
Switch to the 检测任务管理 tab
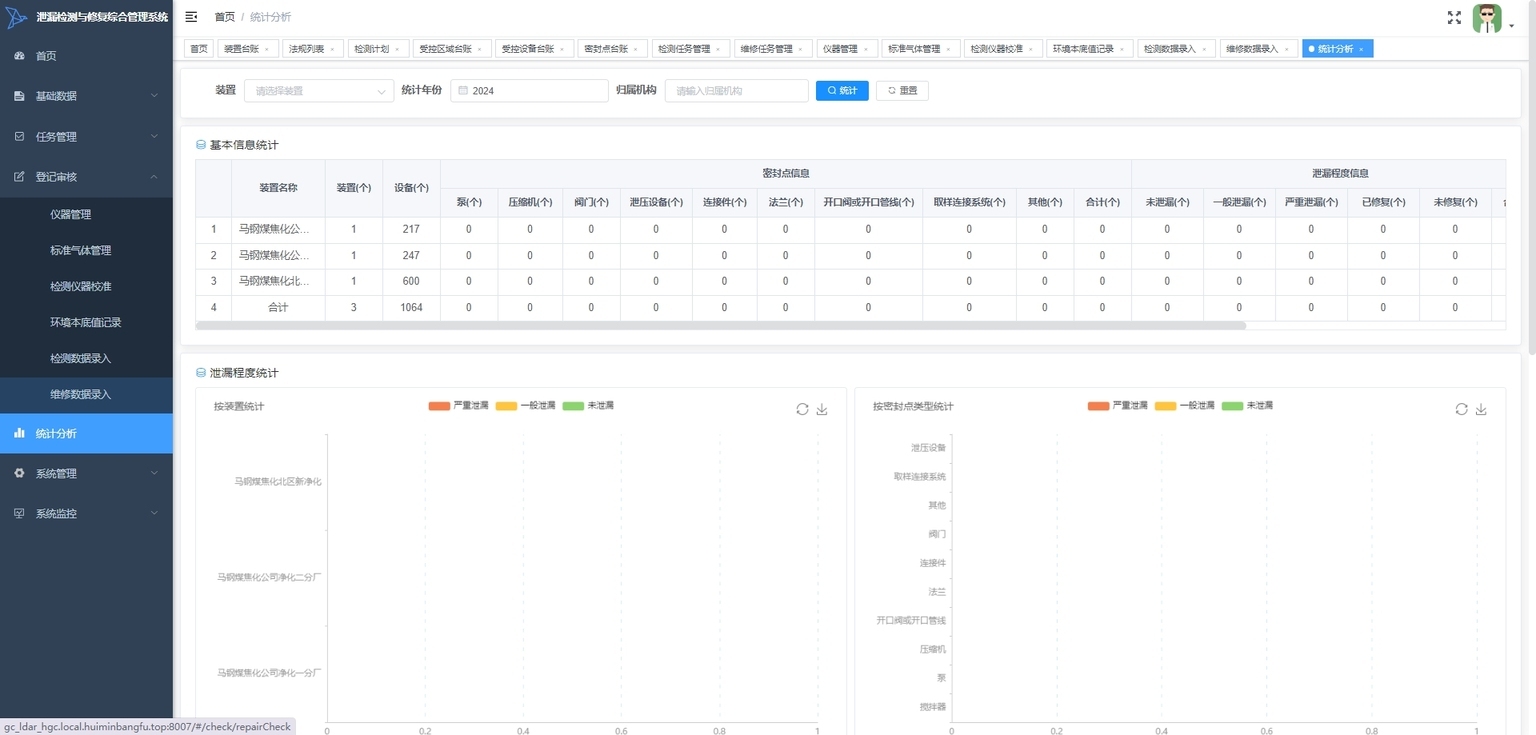click(690, 49)
